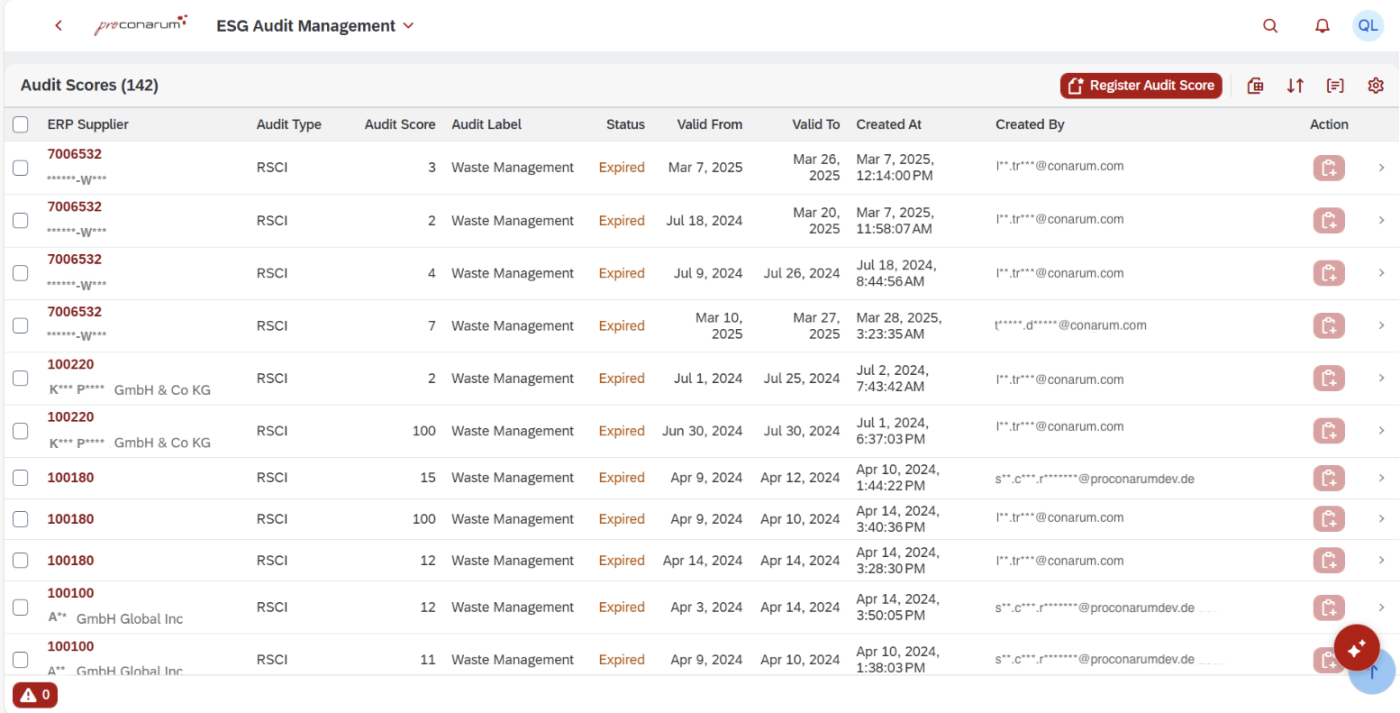Screen dimensions: 1400x713
Task: Click the search icon in header
Action: (1270, 26)
